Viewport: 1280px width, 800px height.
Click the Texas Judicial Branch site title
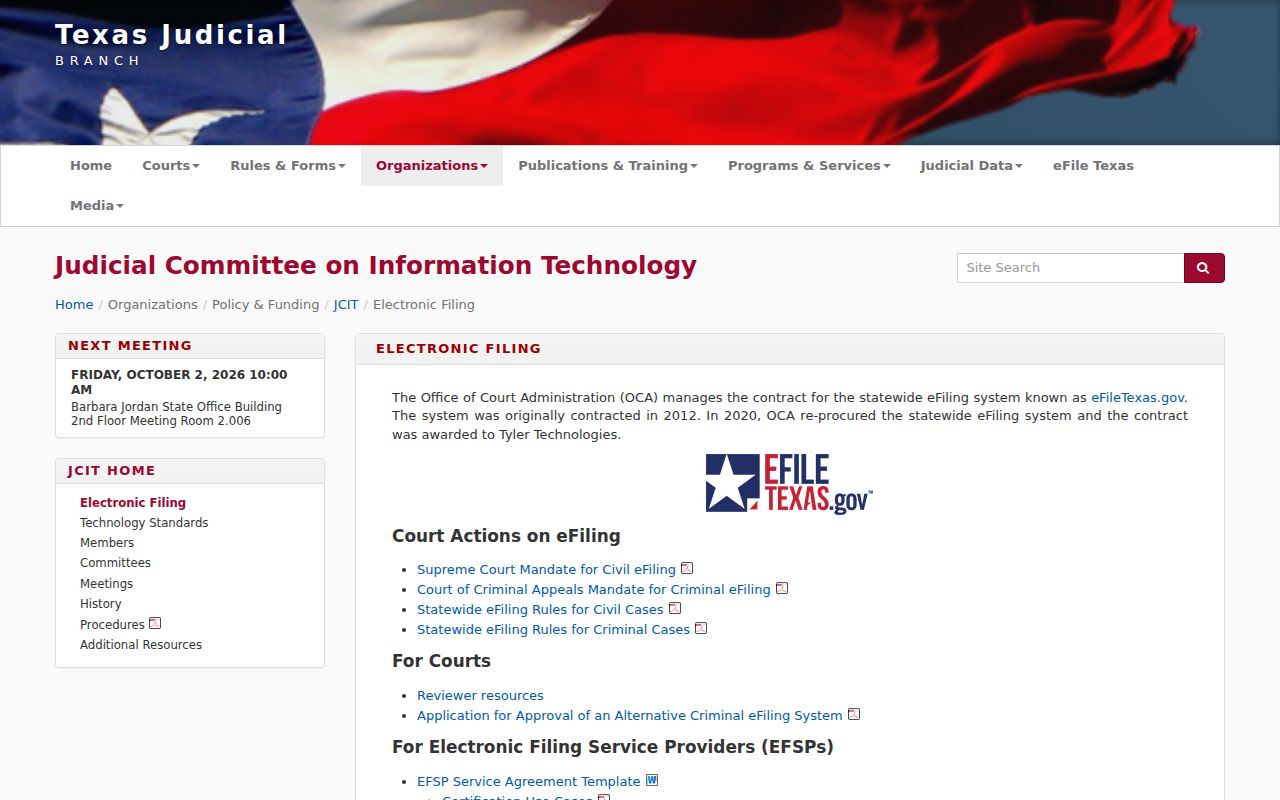171,45
